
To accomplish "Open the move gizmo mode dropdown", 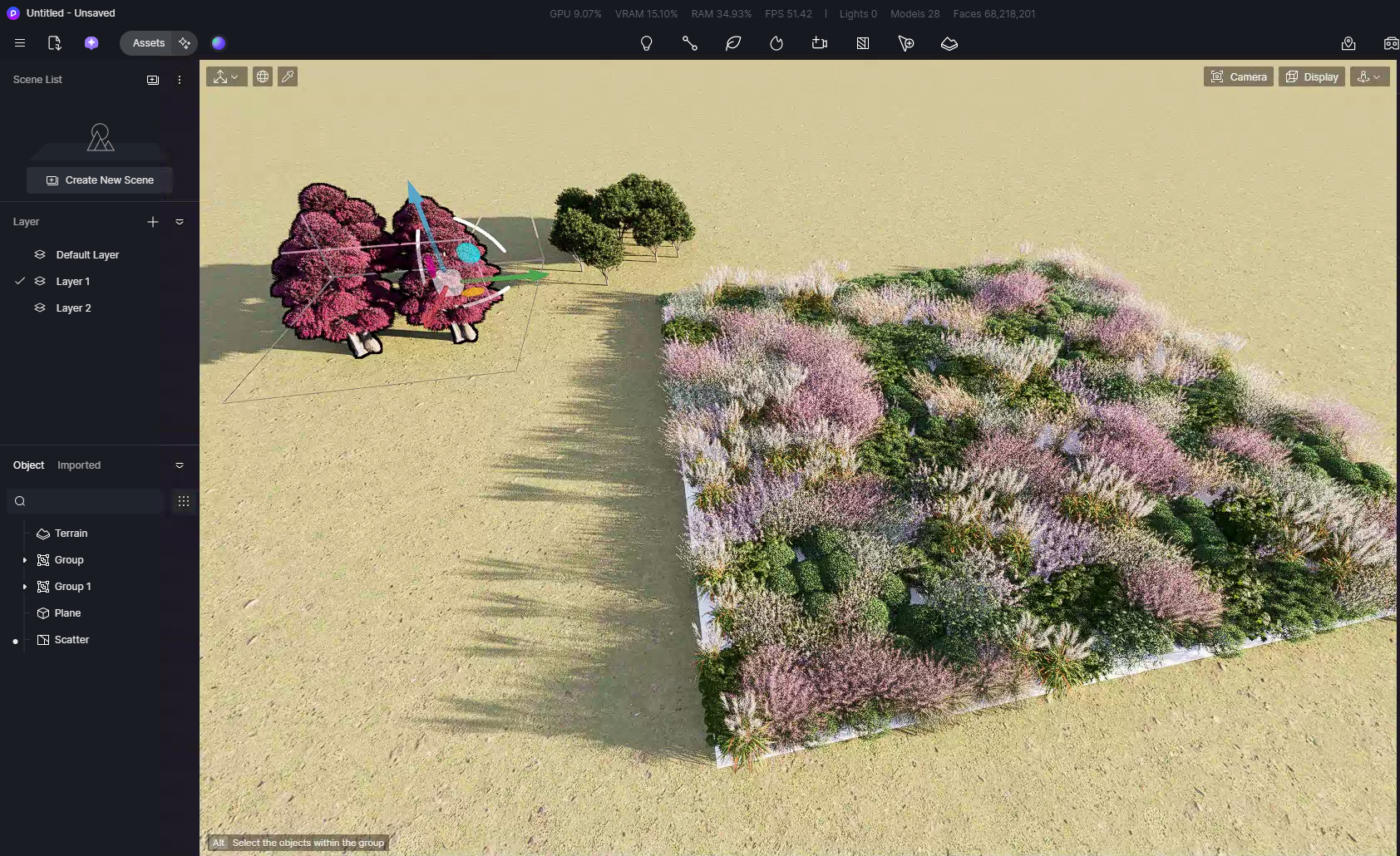I will pos(226,76).
